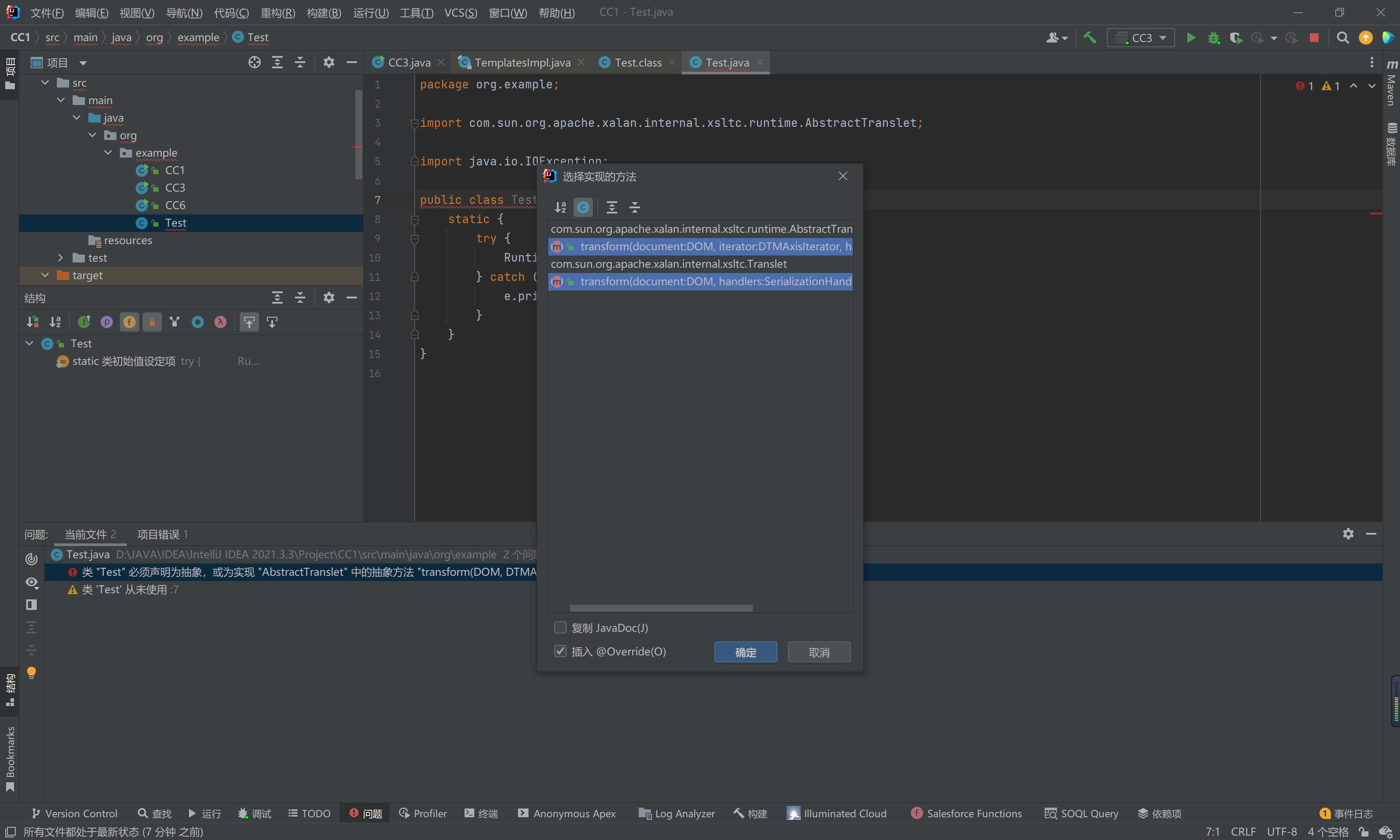Click the 取消 button

tap(819, 652)
